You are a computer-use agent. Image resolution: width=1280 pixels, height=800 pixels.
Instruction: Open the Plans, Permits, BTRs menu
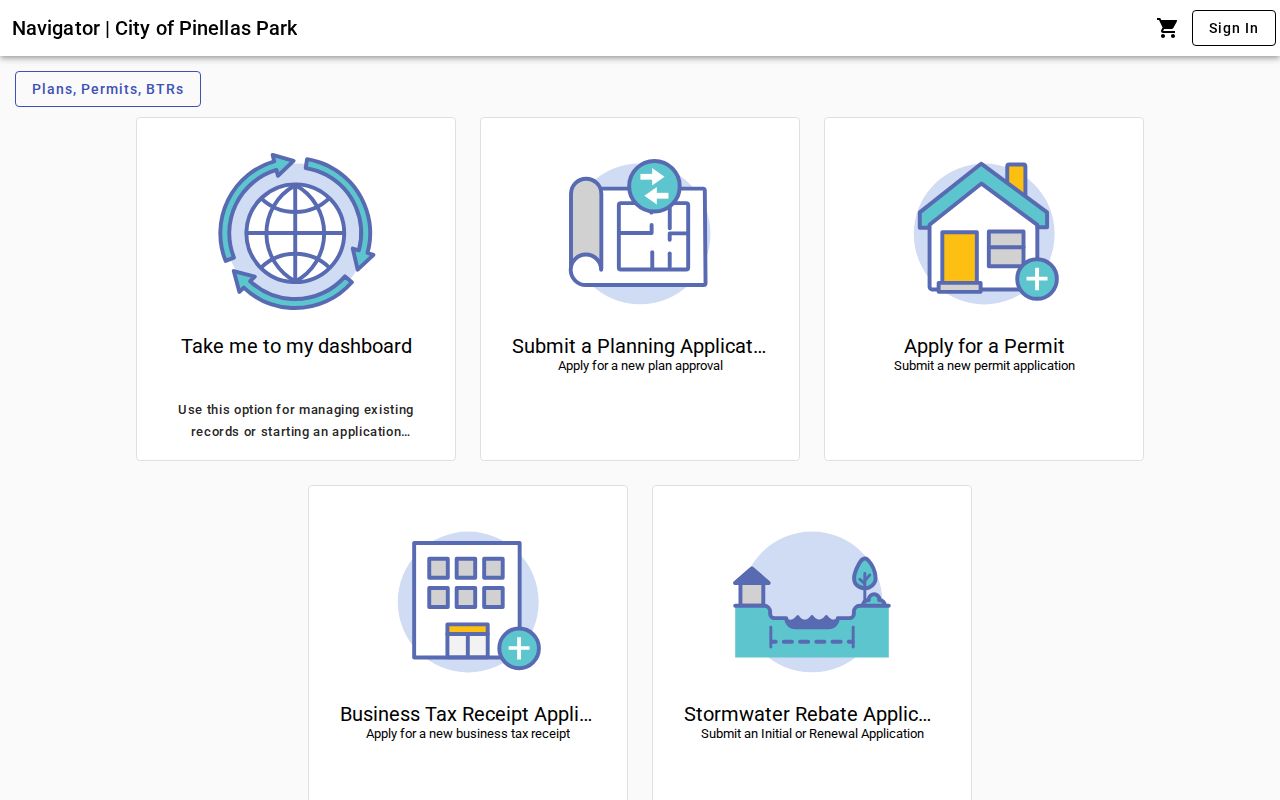click(x=108, y=89)
